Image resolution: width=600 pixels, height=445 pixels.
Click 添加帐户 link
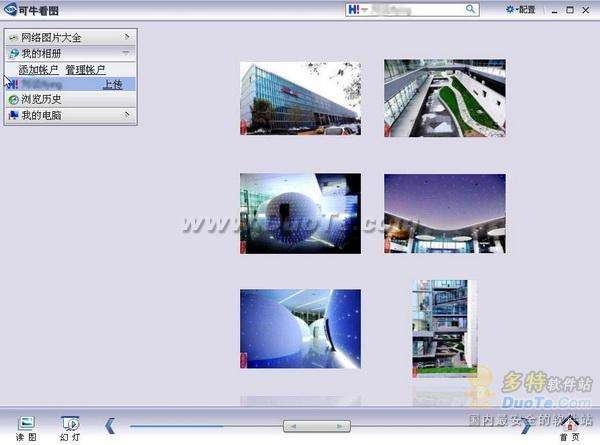point(38,69)
